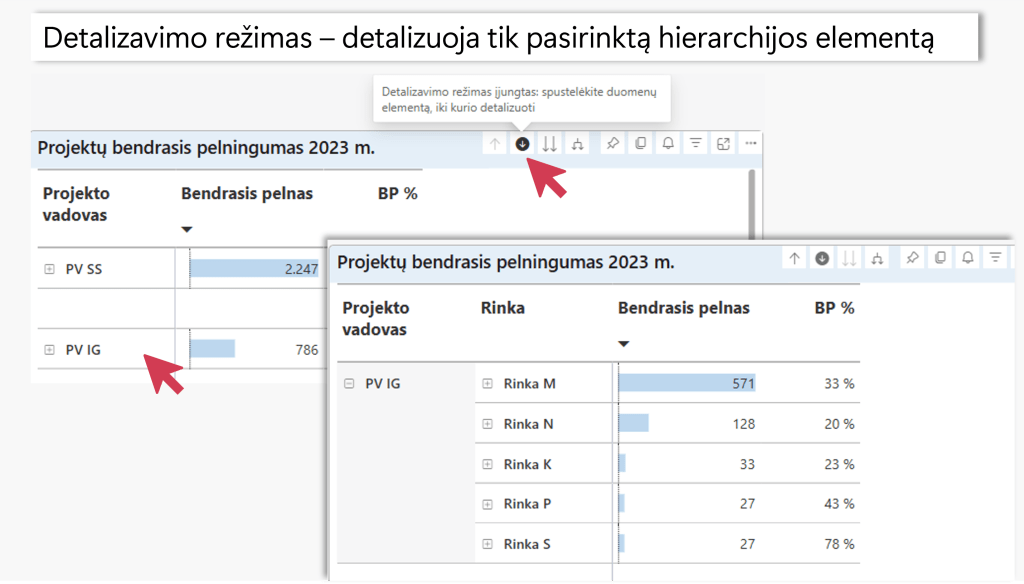Expand the Rinka M row
1024x584 pixels.
488,383
